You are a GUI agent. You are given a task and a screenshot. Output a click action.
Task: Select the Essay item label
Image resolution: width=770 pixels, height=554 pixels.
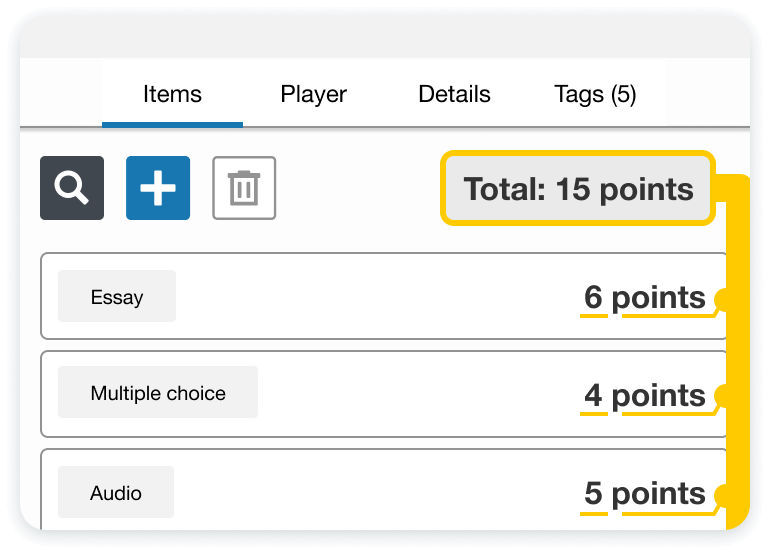(x=117, y=297)
